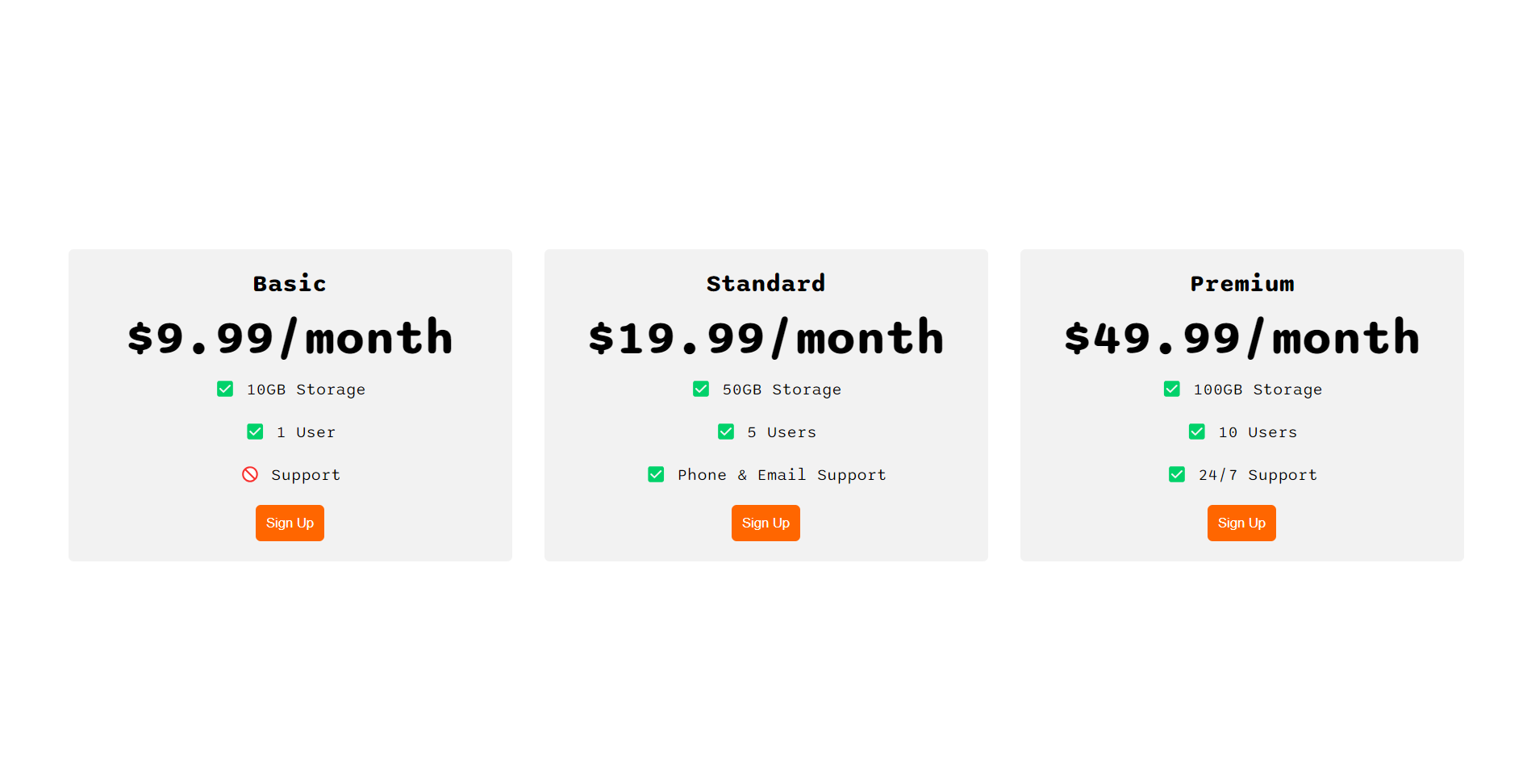This screenshot has width=1527, height=784.
Task: Select the Premium plan heading
Action: [x=1241, y=284]
